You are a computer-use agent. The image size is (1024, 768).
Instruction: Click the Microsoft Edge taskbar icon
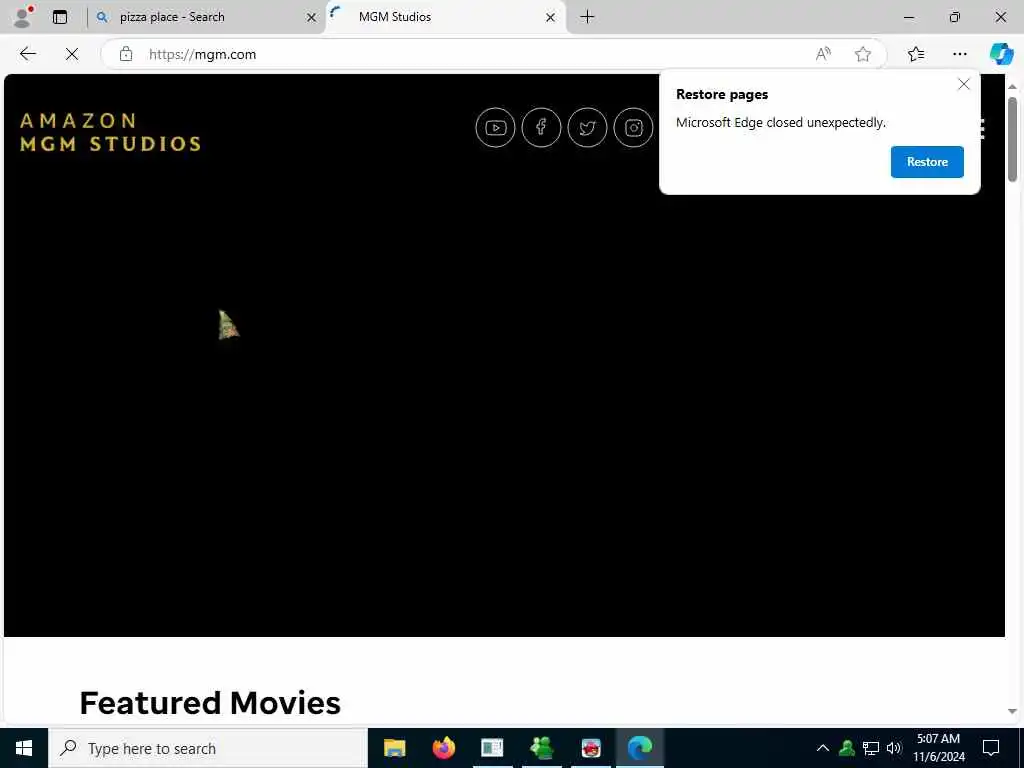point(640,748)
